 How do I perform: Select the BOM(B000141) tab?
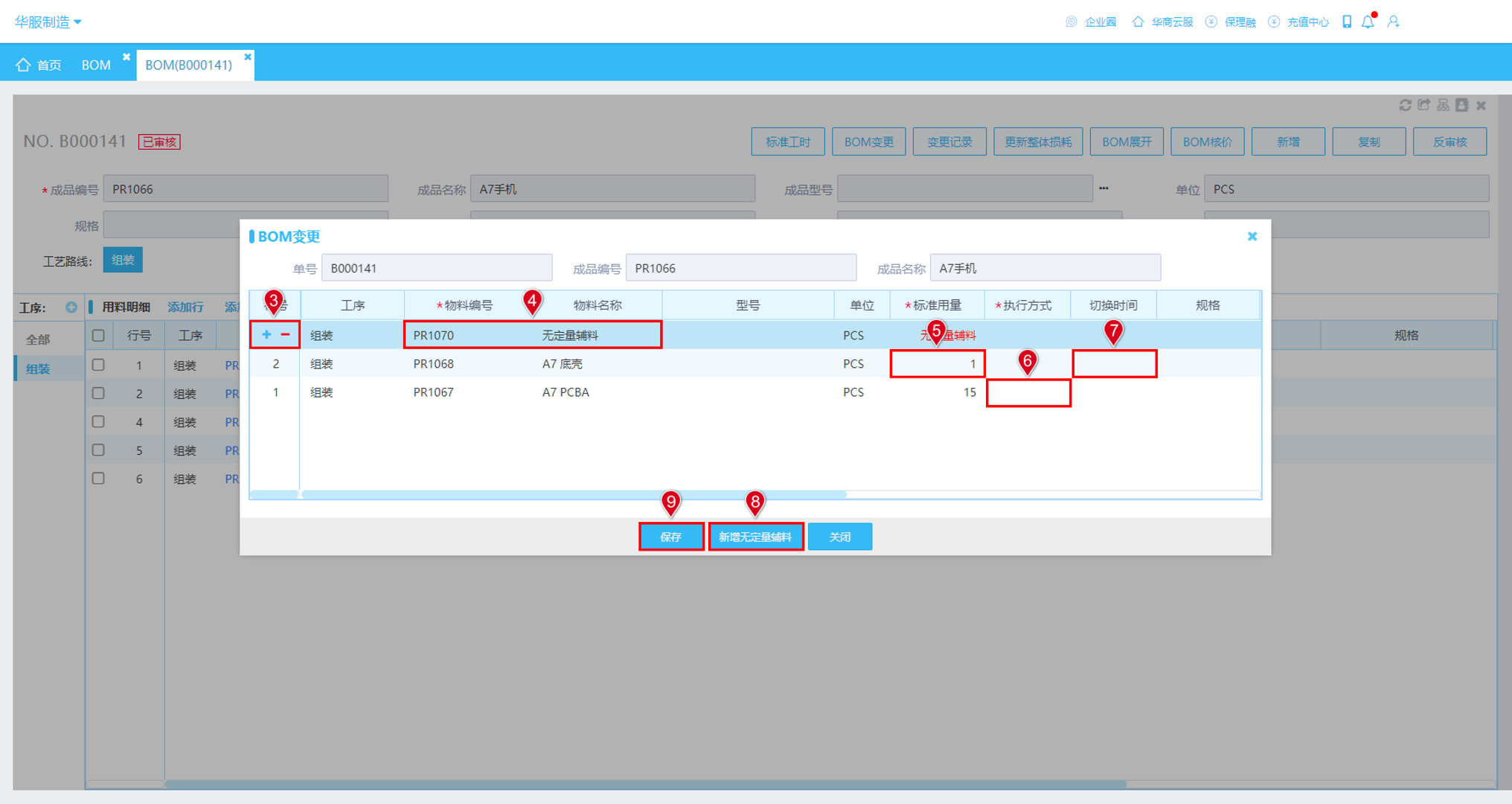pyautogui.click(x=189, y=65)
